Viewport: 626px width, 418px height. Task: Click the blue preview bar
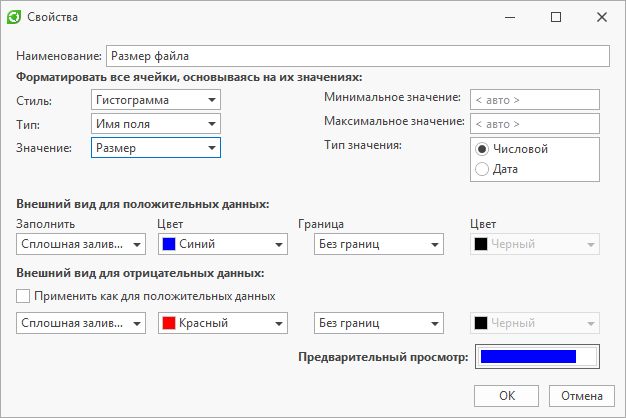(528, 357)
